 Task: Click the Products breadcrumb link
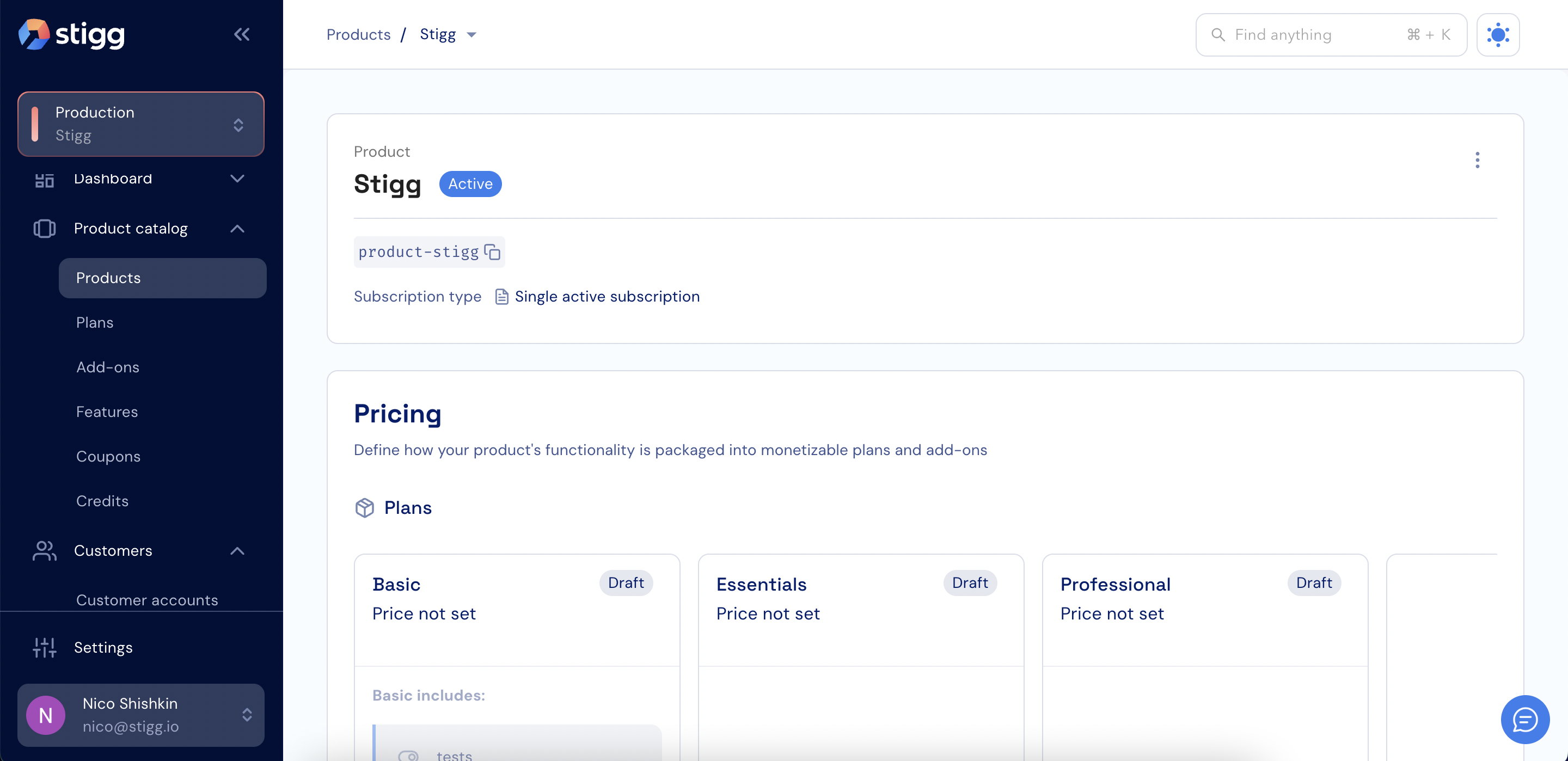[x=358, y=35]
